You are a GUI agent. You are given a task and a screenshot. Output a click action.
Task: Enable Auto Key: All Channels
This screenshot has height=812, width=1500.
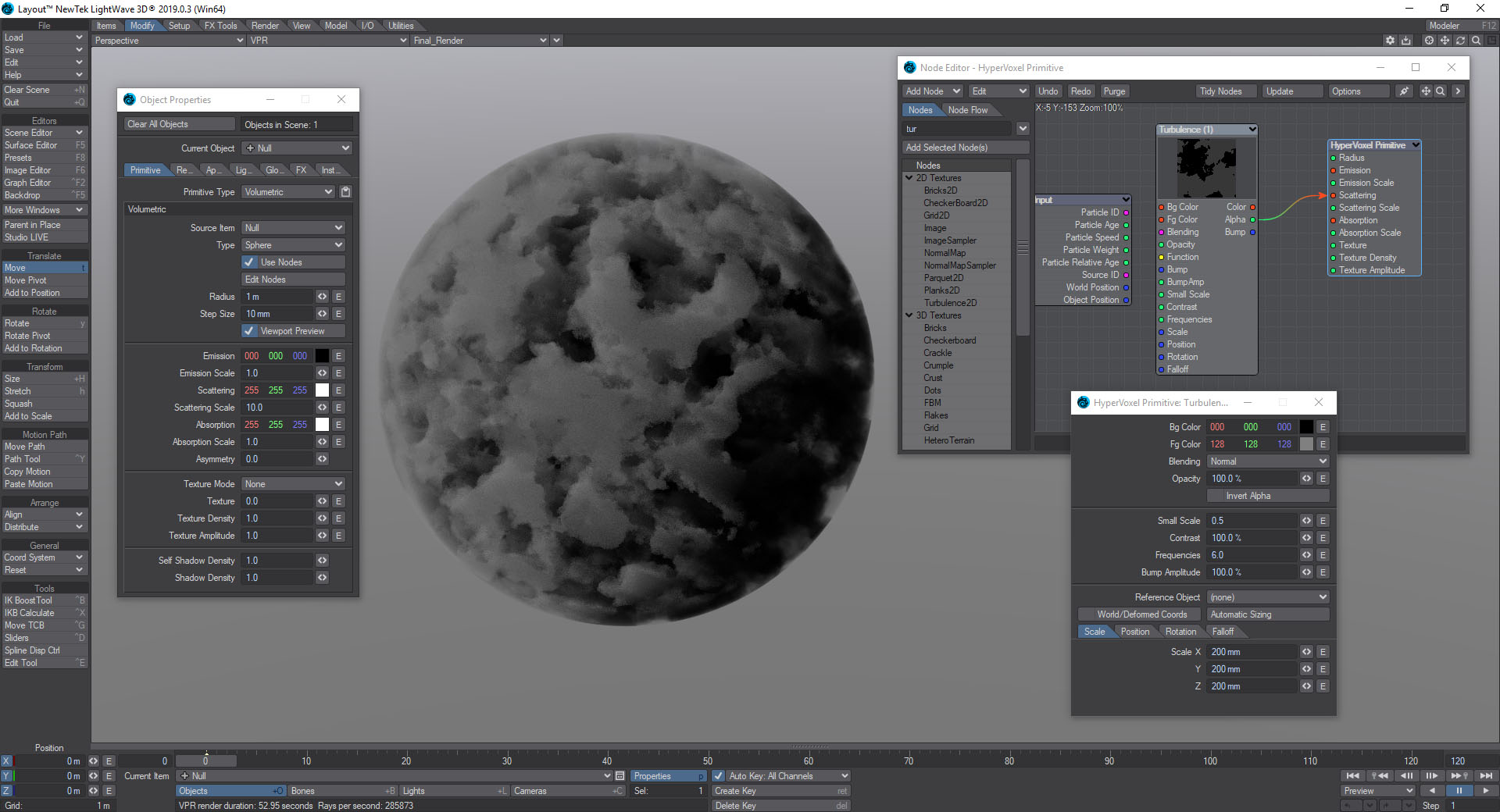(719, 775)
